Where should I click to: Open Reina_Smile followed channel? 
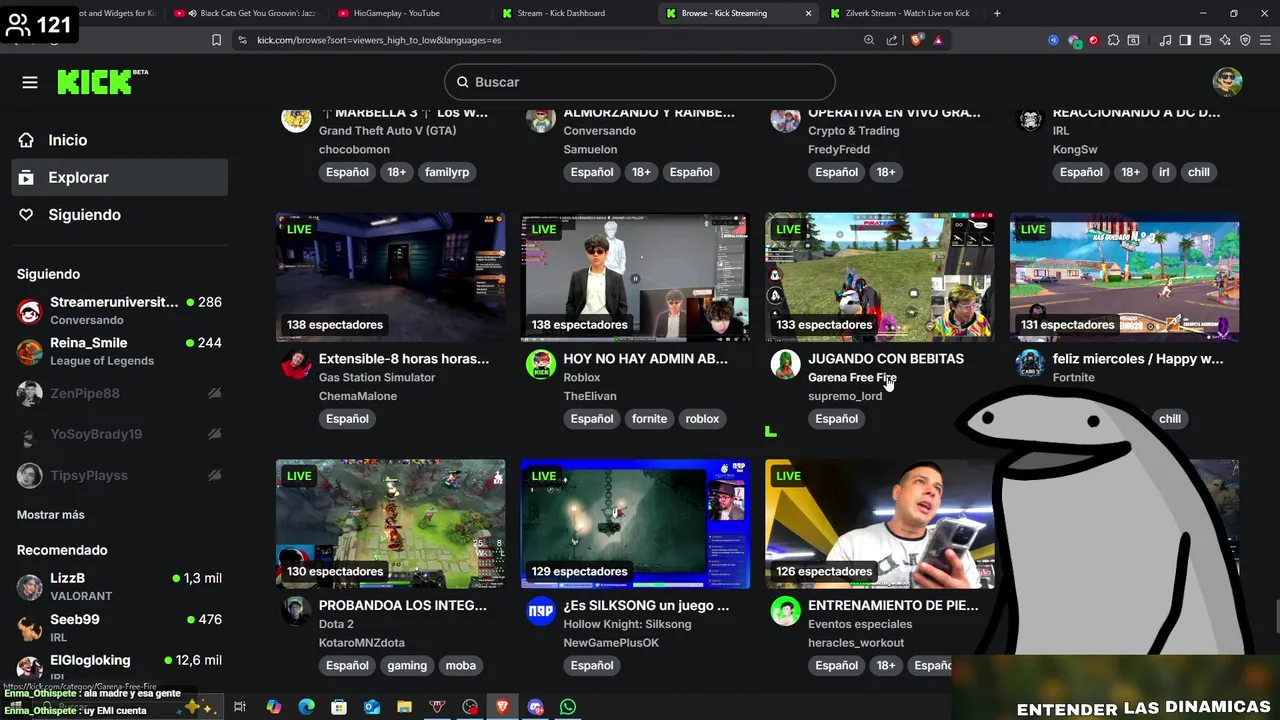[x=120, y=351]
